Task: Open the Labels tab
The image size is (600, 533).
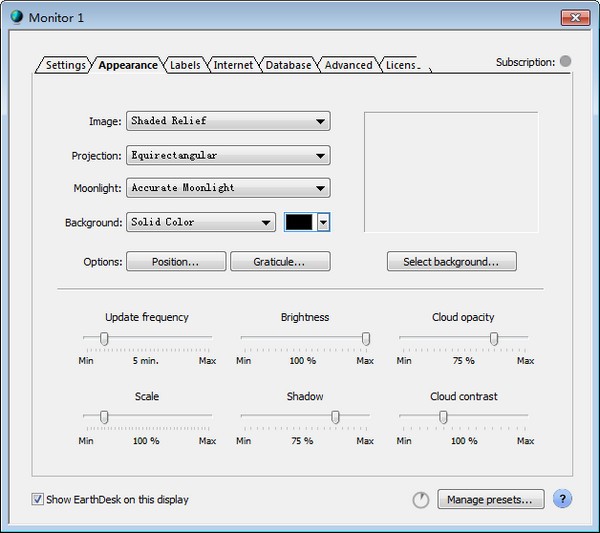Action: click(x=185, y=65)
